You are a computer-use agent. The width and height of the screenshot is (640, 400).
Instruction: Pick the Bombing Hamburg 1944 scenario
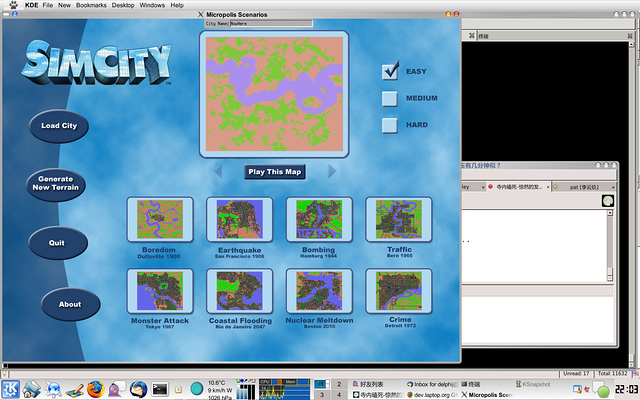[319, 220]
